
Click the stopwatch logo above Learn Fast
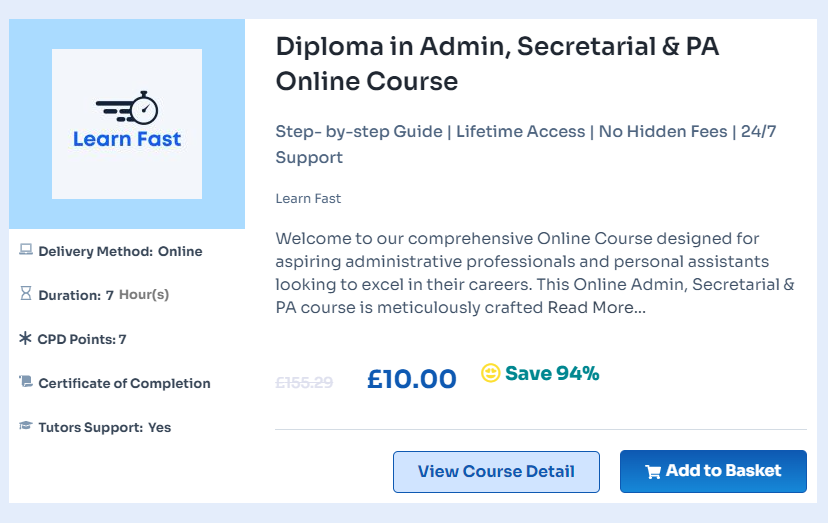point(127,108)
